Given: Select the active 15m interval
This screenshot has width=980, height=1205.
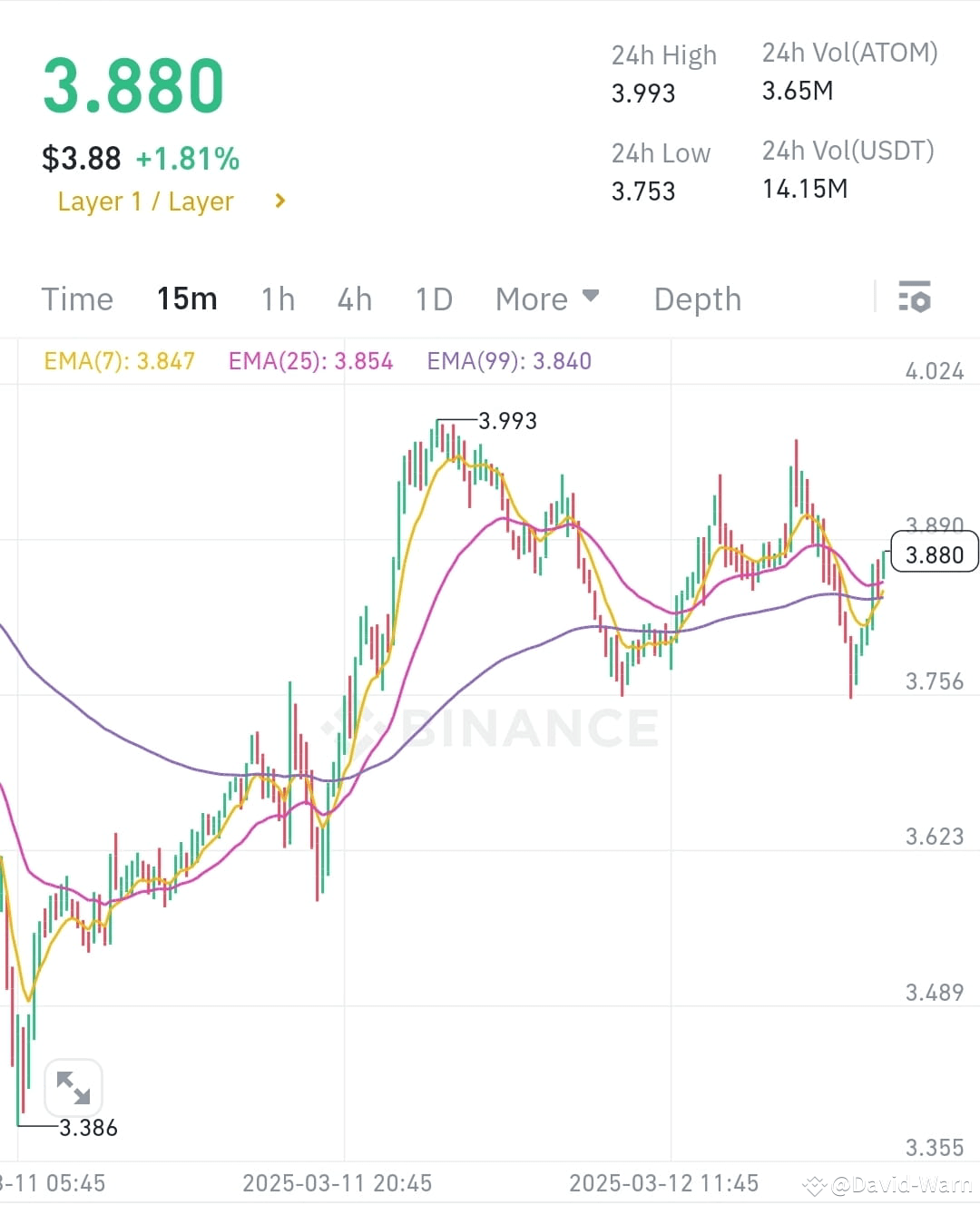Looking at the screenshot, I should 187,299.
